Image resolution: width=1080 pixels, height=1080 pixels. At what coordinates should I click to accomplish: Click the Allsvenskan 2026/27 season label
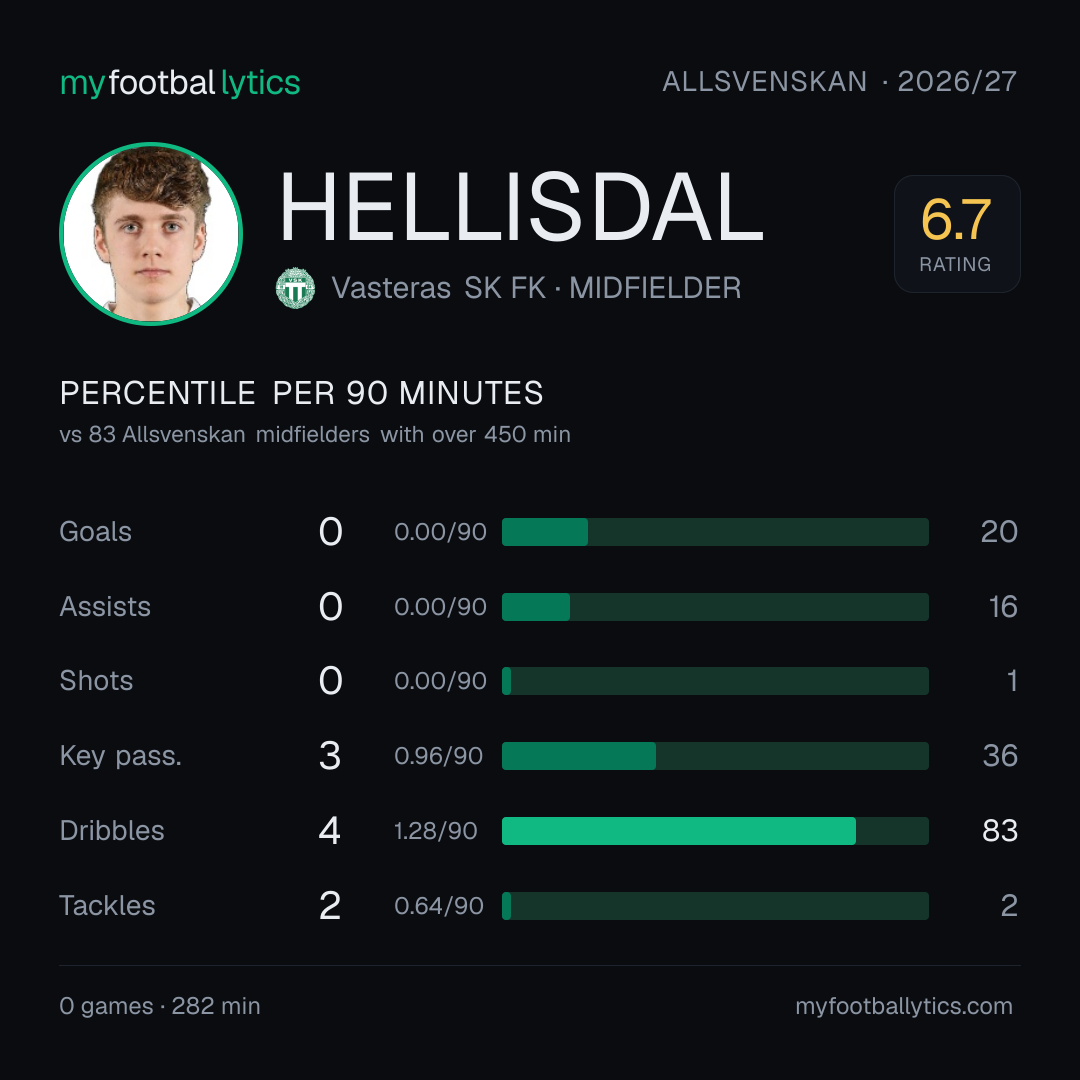[839, 81]
